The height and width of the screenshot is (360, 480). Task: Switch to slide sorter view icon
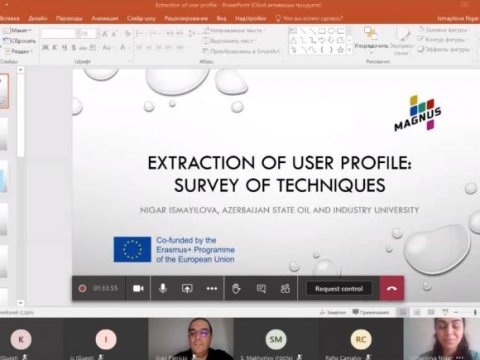(417, 312)
